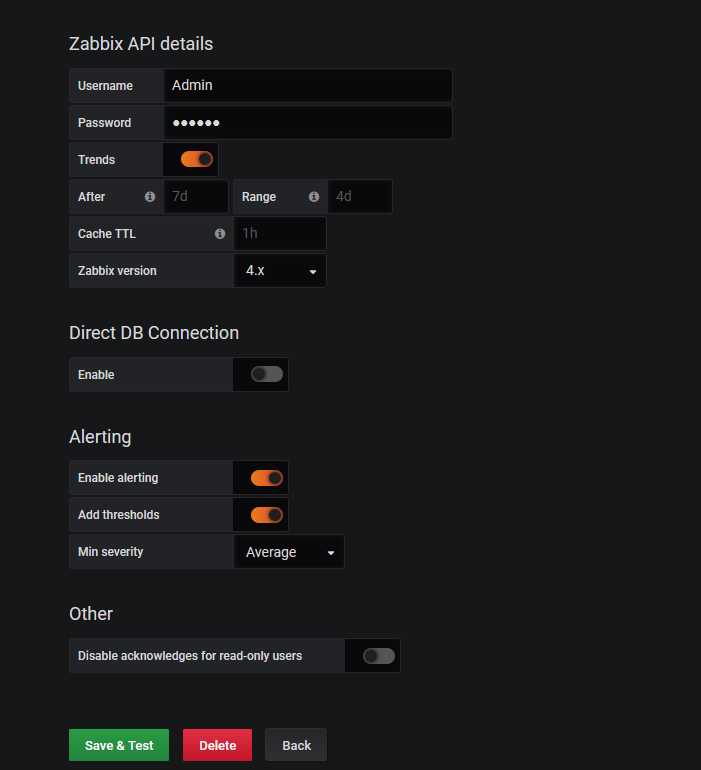
Task: Click the After 7d input field
Action: click(196, 196)
